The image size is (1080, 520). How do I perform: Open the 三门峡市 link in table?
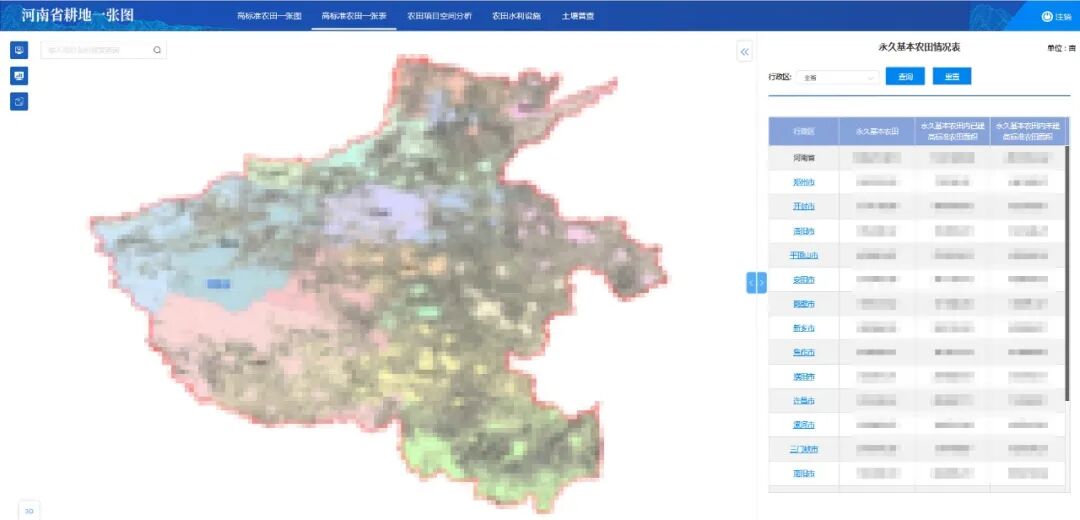click(x=804, y=450)
